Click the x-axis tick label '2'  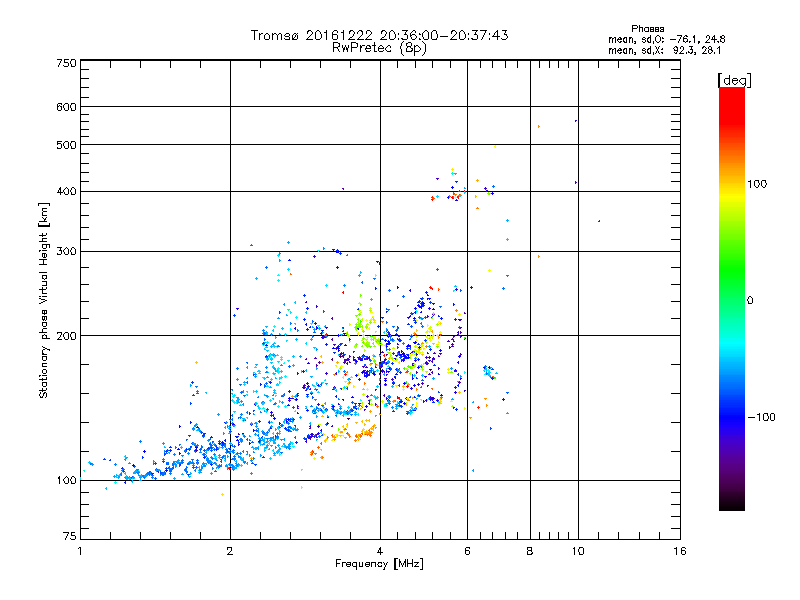230,551
